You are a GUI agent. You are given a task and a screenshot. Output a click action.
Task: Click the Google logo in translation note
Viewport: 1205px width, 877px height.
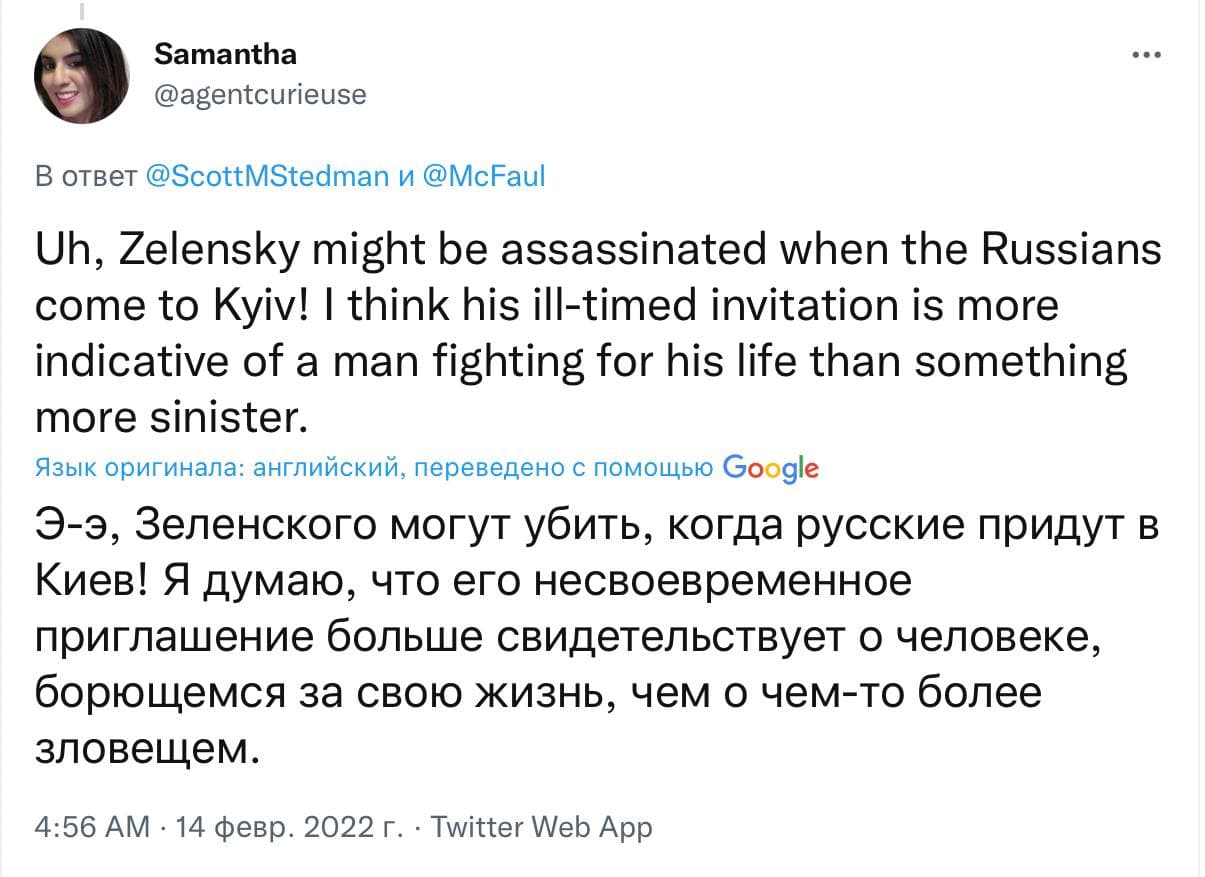(x=770, y=467)
